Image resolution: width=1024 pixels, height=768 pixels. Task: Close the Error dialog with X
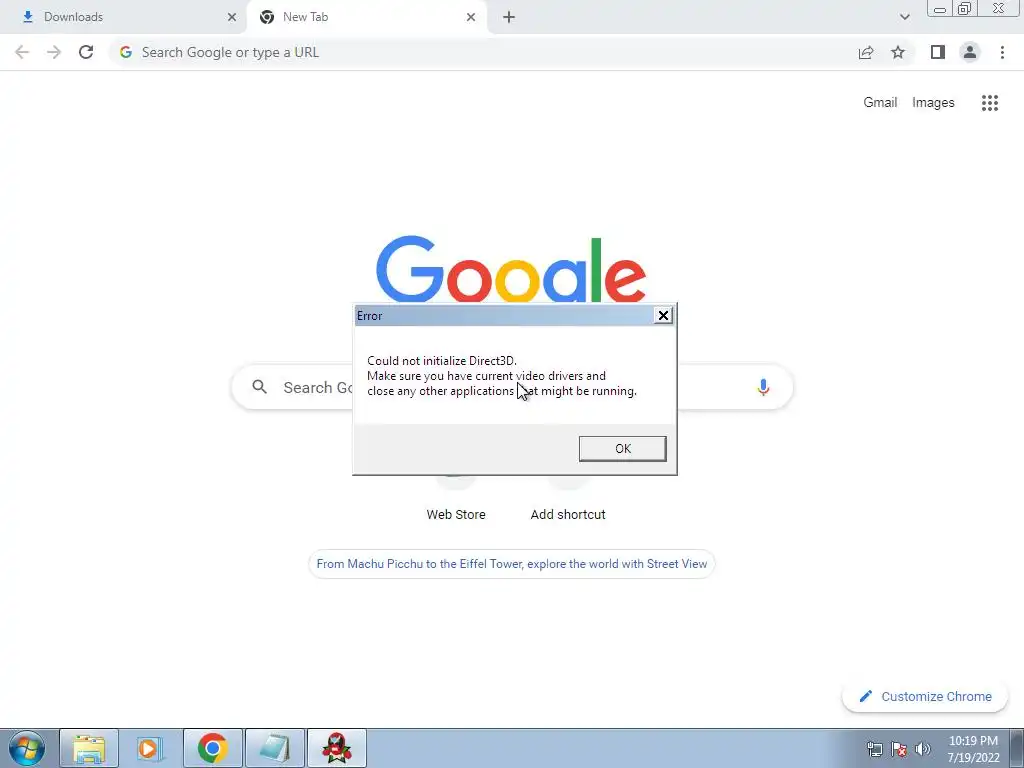pyautogui.click(x=663, y=315)
